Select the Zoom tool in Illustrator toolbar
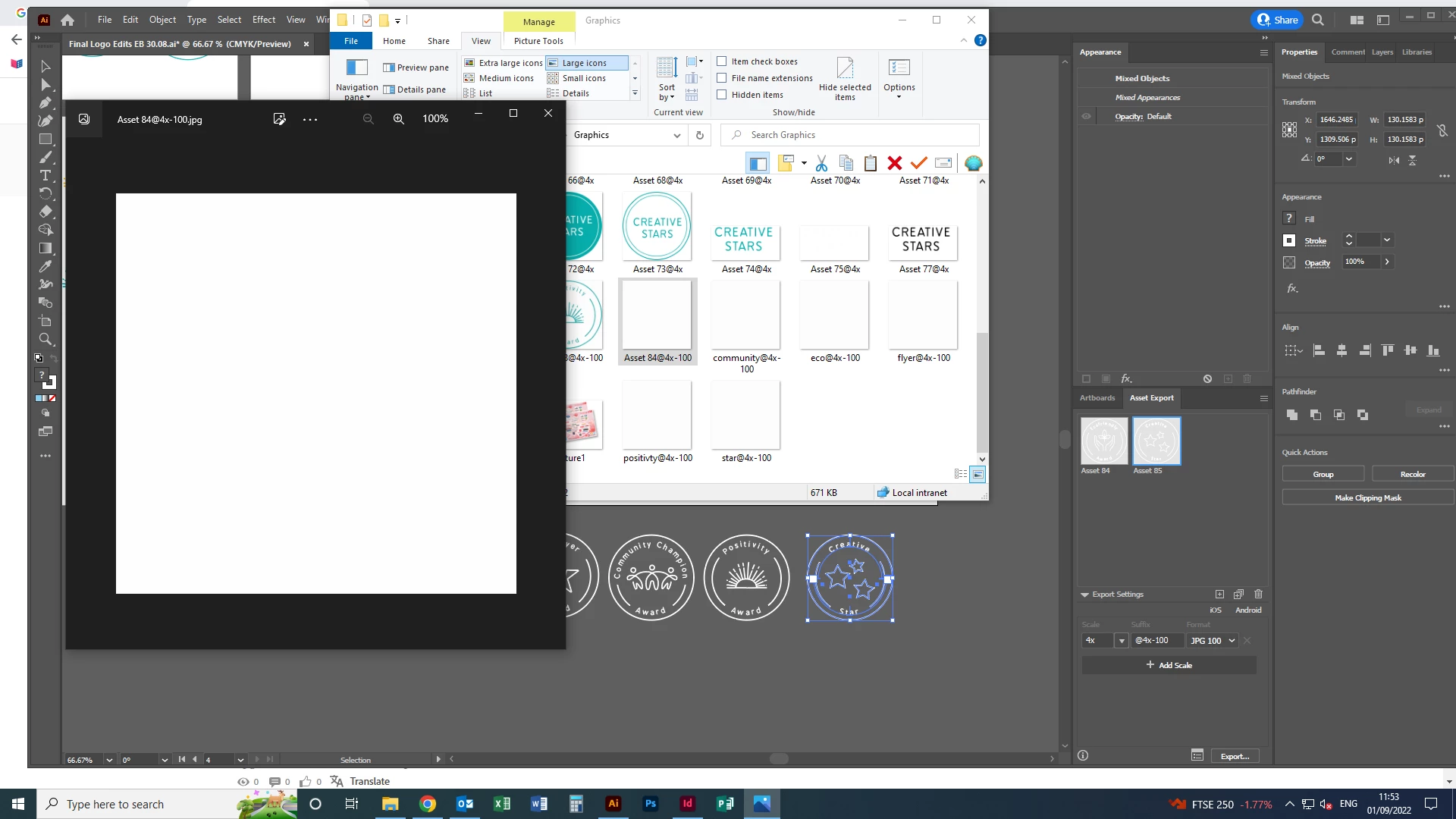 click(x=45, y=340)
